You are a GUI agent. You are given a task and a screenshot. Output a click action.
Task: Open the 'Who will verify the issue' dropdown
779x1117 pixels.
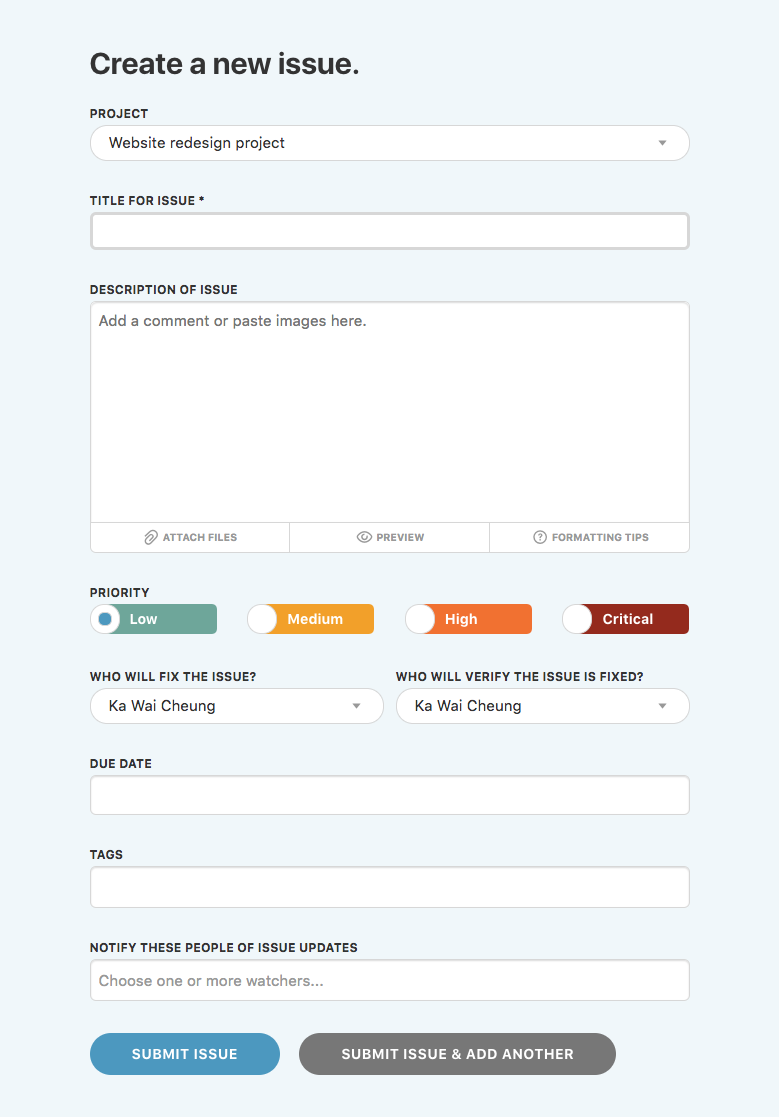pyautogui.click(x=542, y=706)
